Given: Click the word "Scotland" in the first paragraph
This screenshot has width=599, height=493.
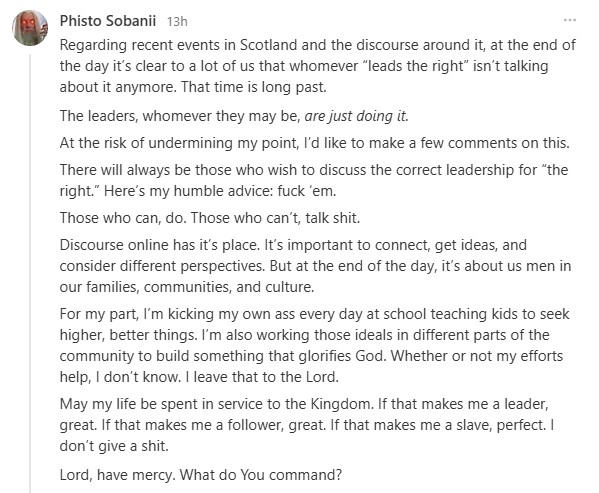Looking at the screenshot, I should point(268,45).
